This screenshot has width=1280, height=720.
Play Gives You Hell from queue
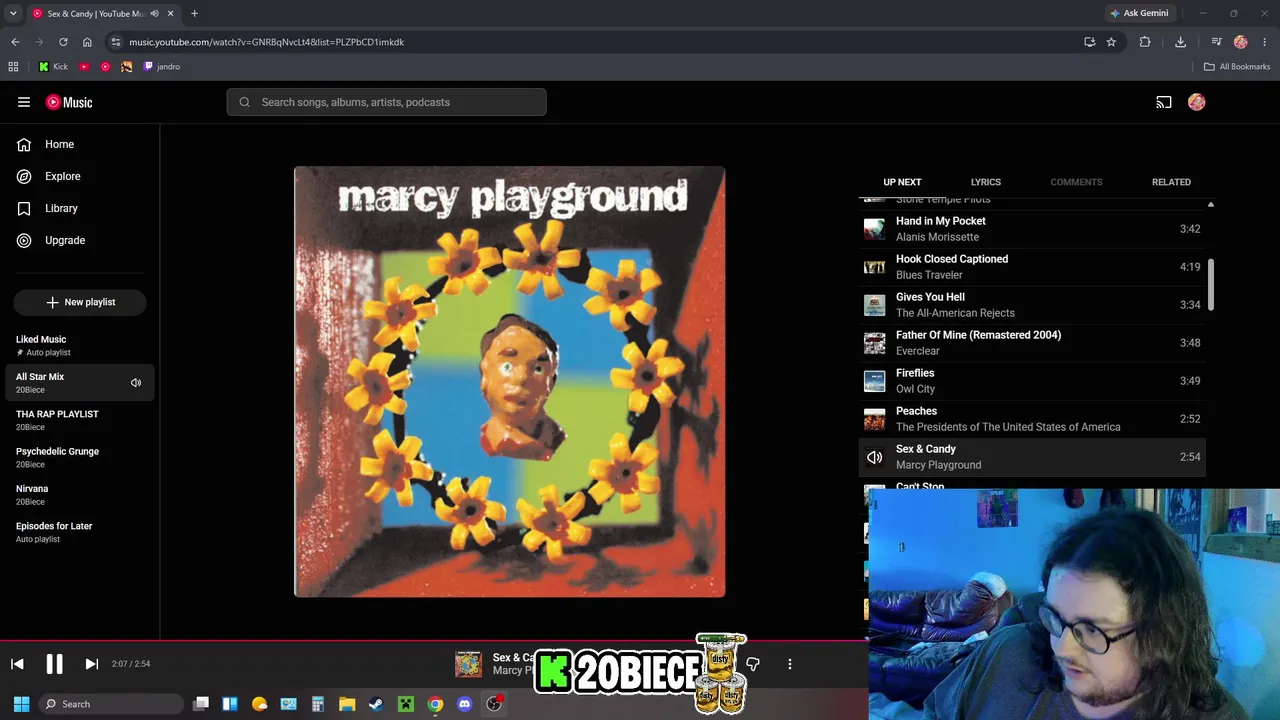point(1032,305)
